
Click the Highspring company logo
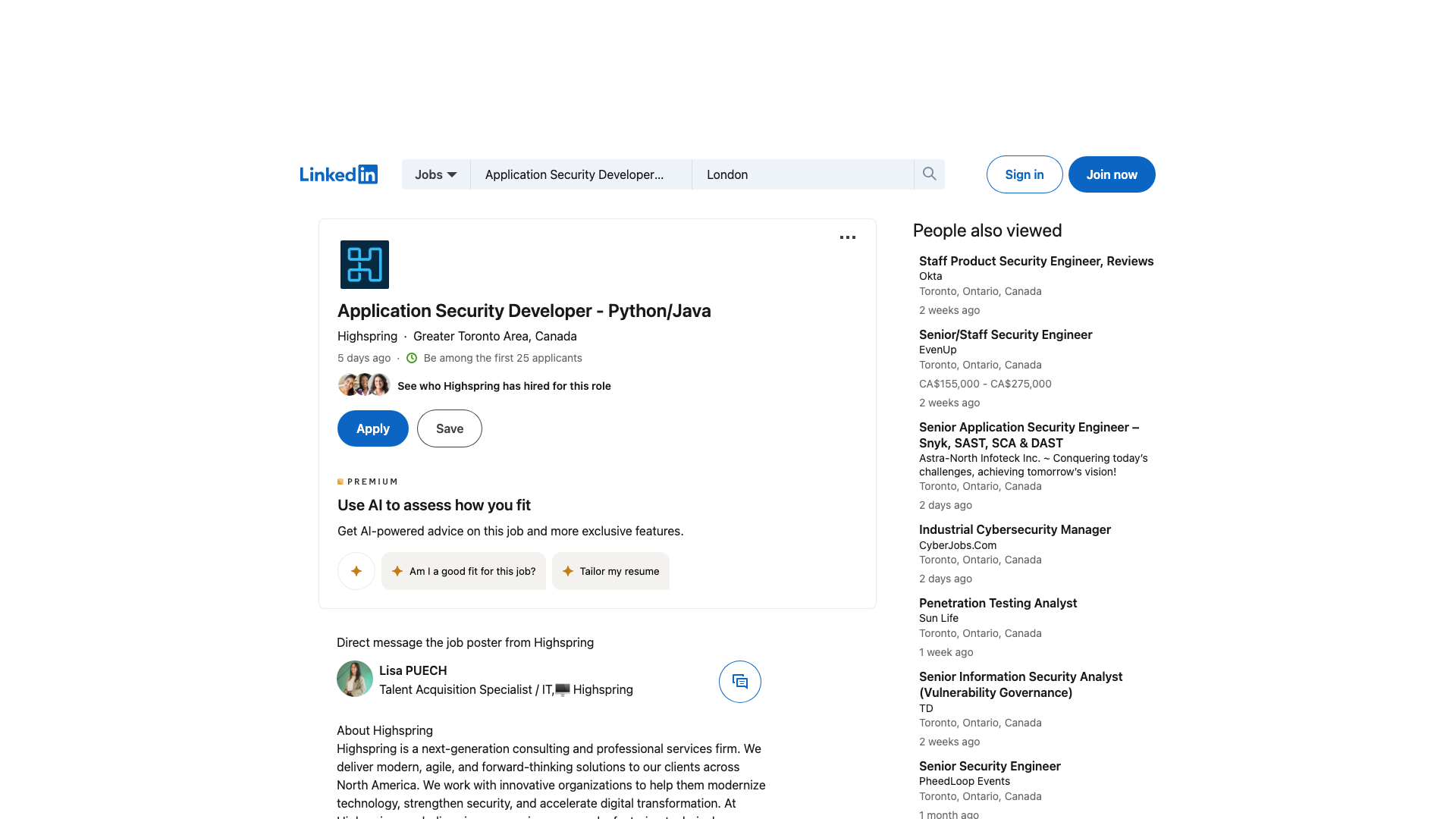(365, 265)
